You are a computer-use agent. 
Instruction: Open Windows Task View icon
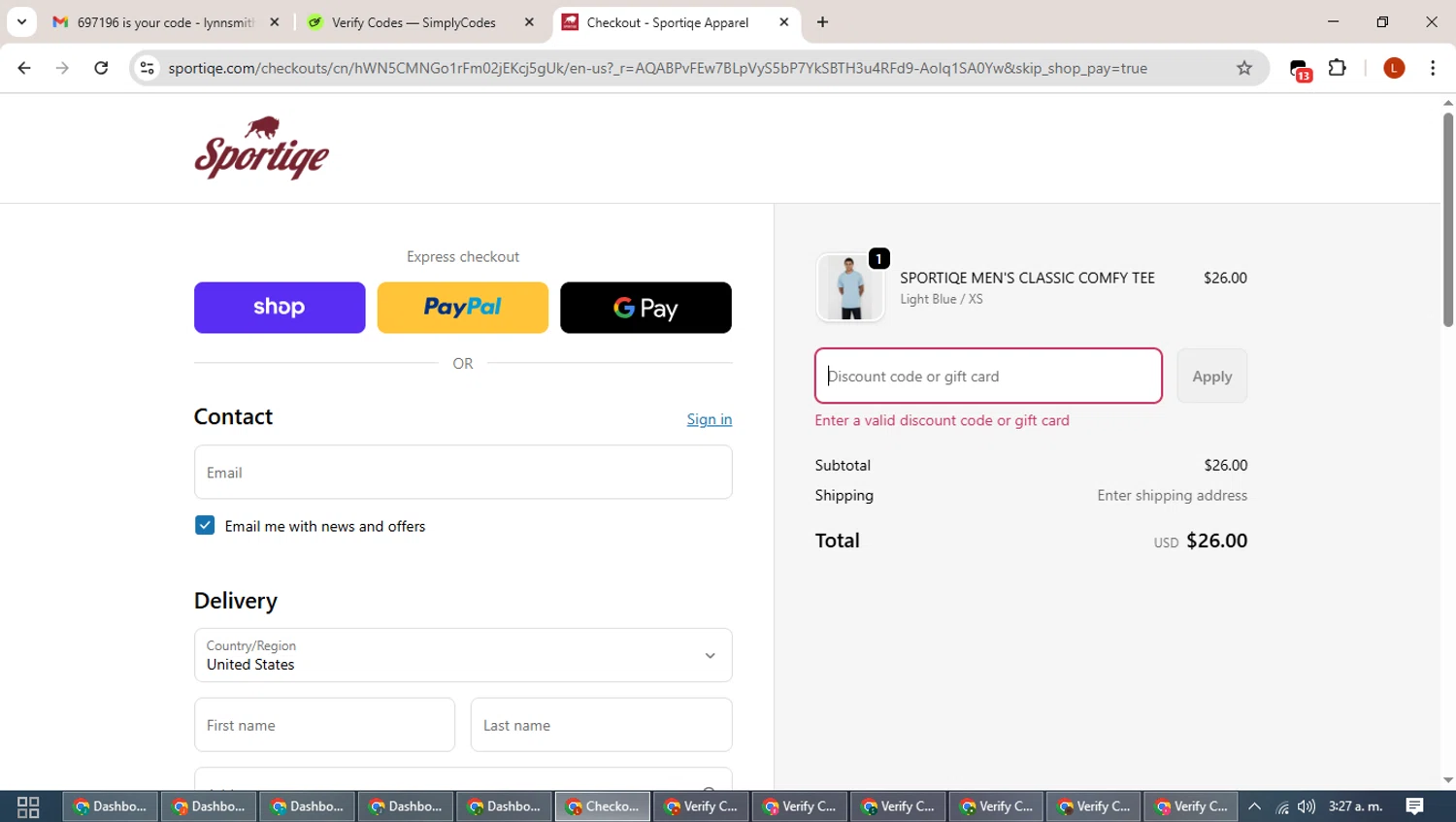[x=28, y=806]
